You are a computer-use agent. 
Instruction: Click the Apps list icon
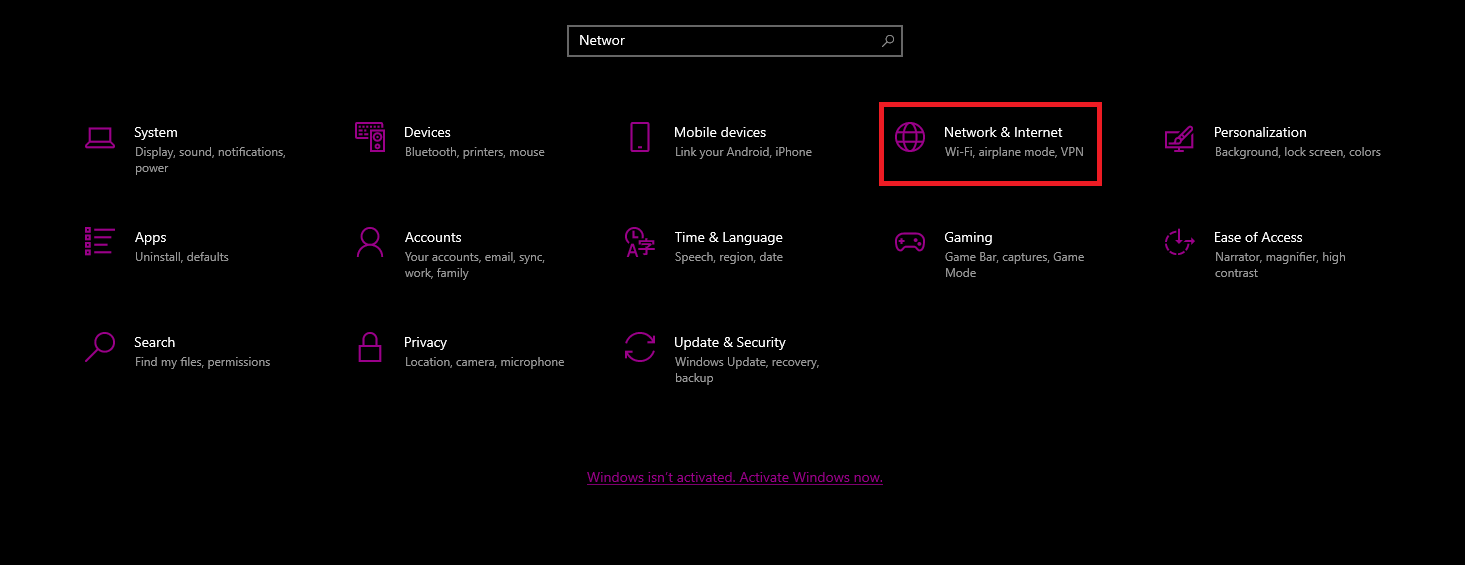tap(100, 242)
